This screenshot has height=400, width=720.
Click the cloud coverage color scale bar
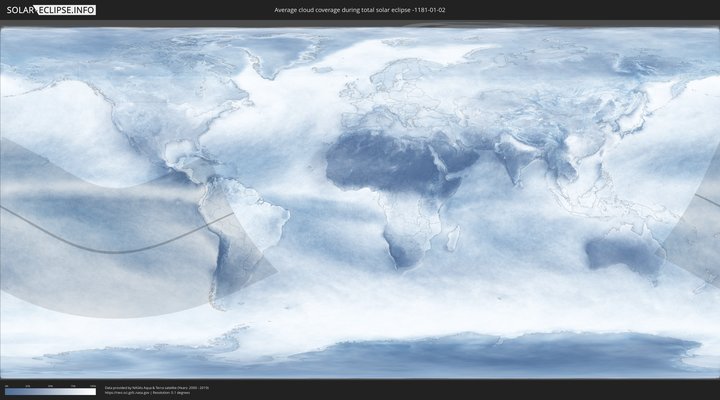pyautogui.click(x=51, y=391)
